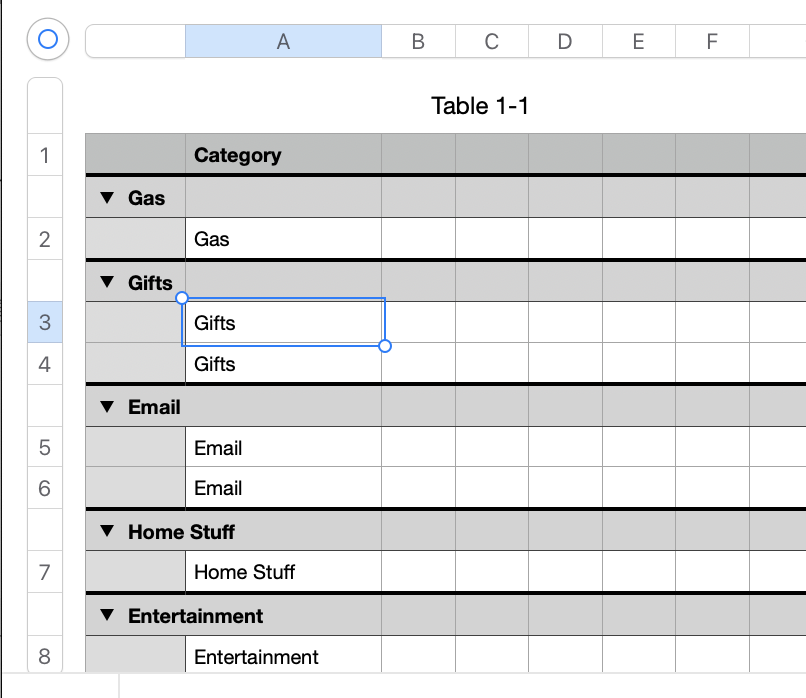The width and height of the screenshot is (806, 698).
Task: Select column B header
Action: tap(418, 41)
